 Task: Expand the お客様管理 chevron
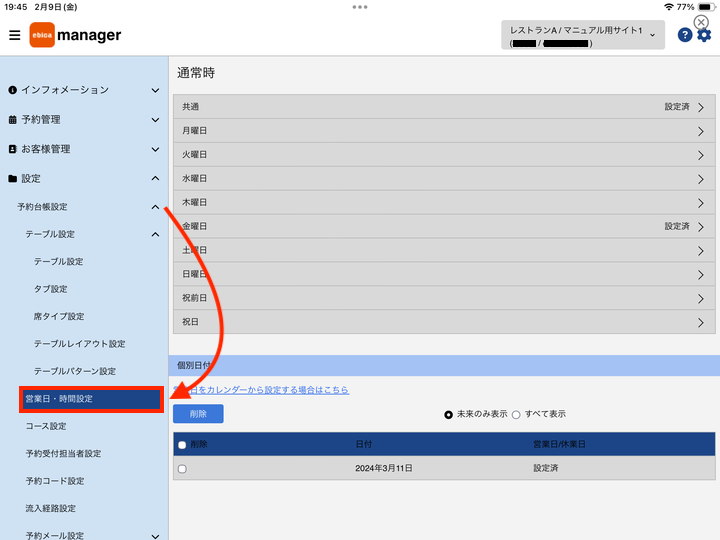click(156, 149)
